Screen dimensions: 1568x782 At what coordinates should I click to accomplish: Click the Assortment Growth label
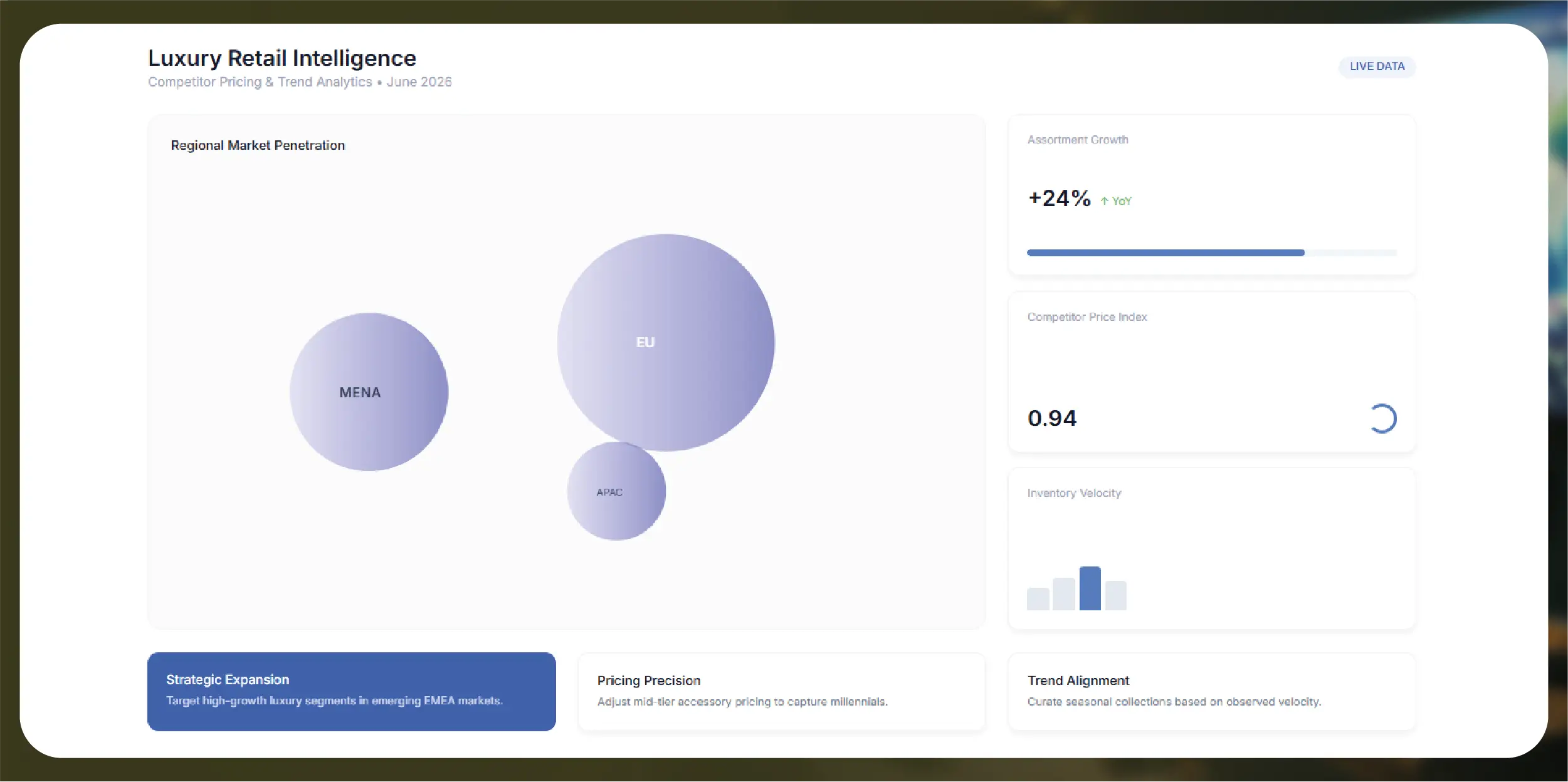click(x=1078, y=140)
